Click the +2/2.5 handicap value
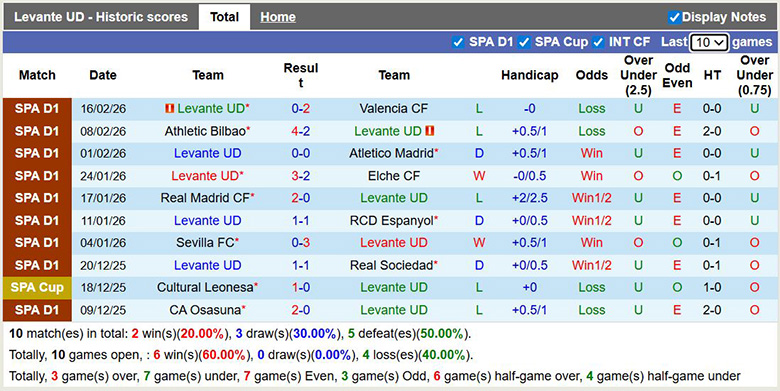Image resolution: width=780 pixels, height=391 pixels. tap(529, 198)
